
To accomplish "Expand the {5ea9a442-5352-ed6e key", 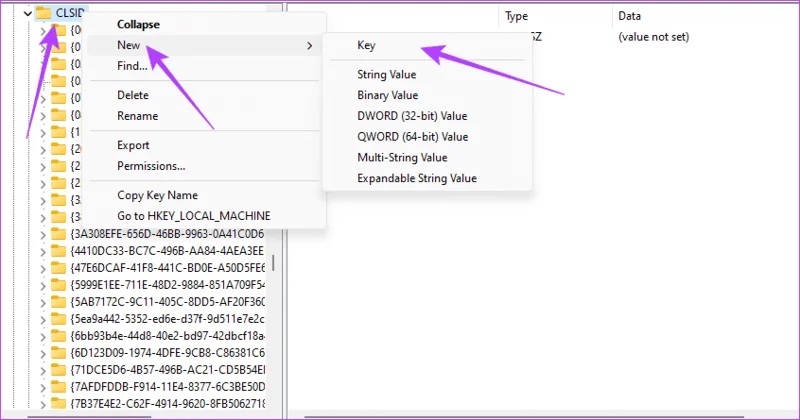I will [x=43, y=319].
